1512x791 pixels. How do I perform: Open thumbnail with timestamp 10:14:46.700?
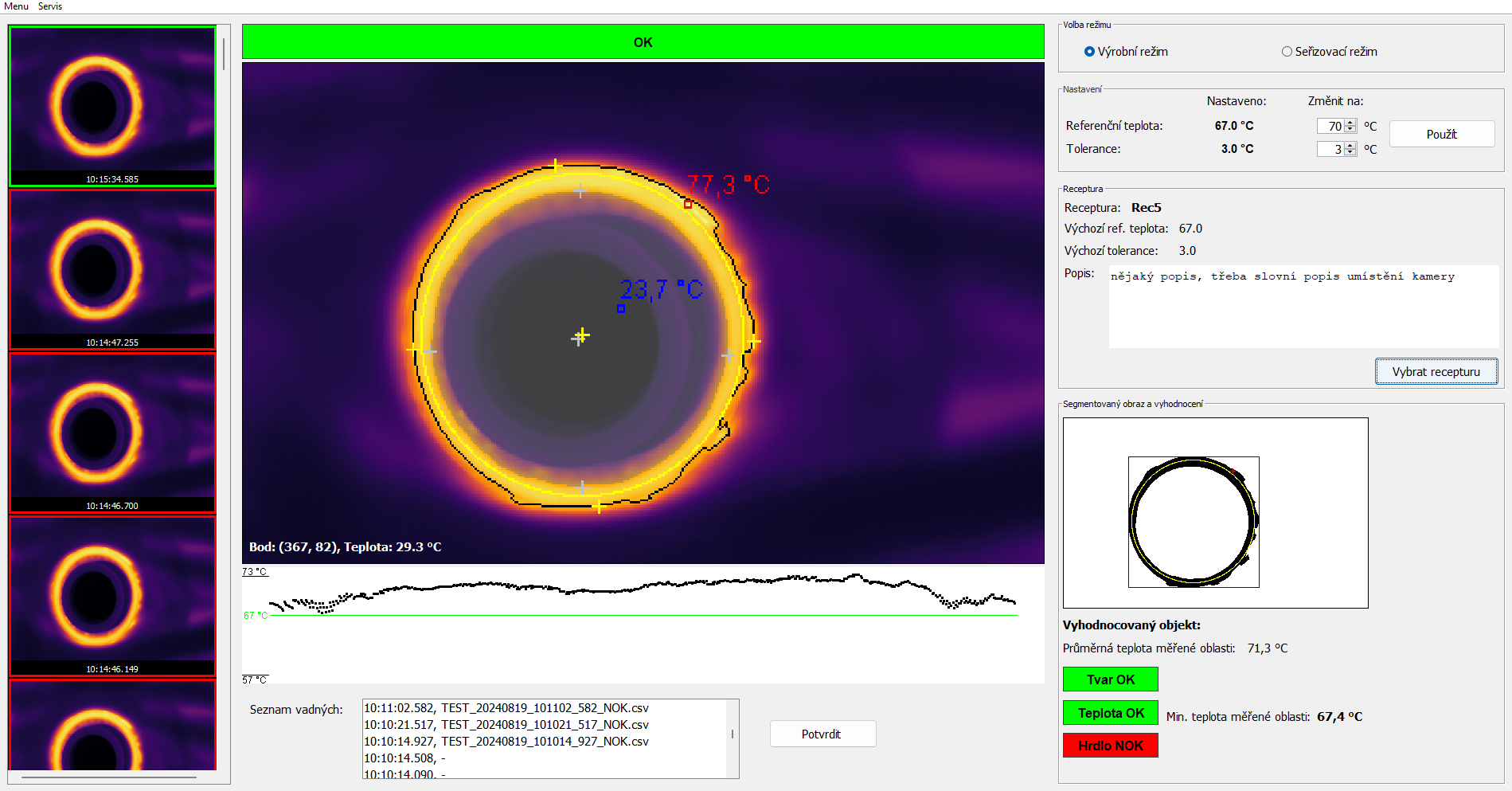click(112, 433)
